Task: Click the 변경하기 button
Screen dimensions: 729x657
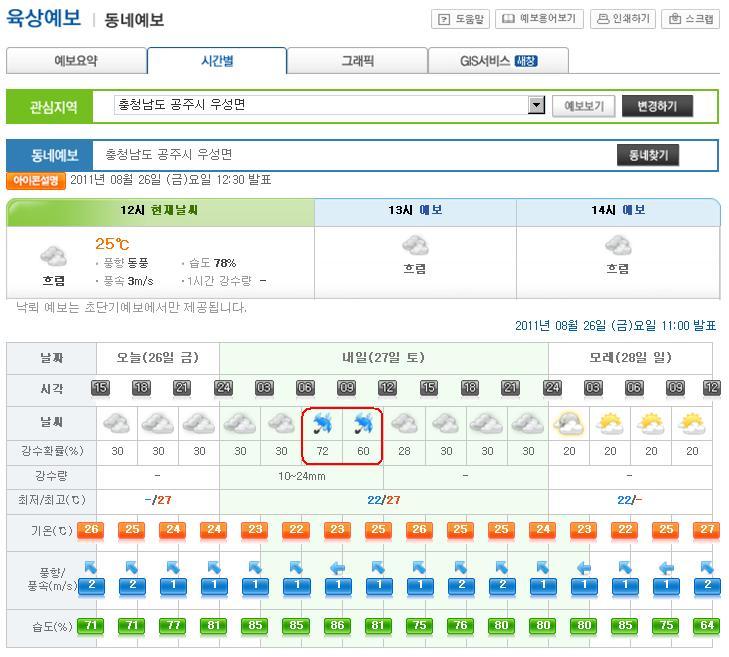Action: (x=657, y=106)
